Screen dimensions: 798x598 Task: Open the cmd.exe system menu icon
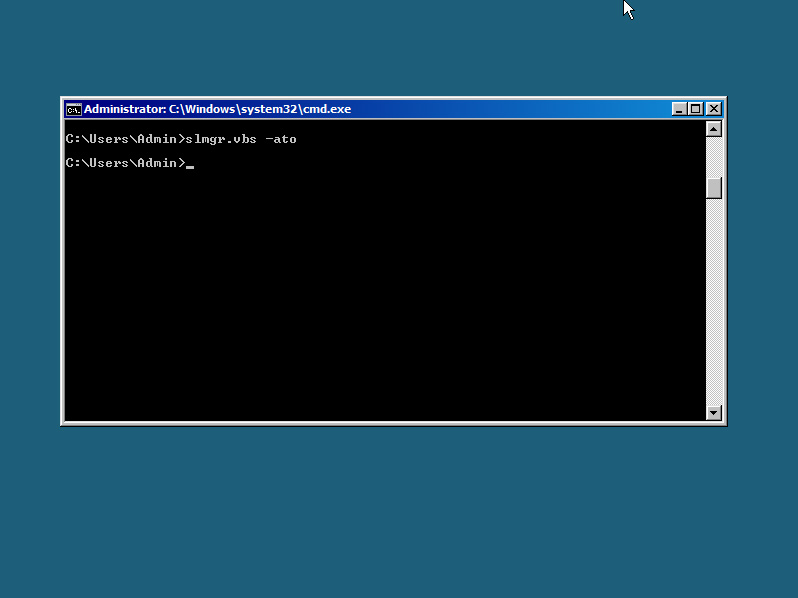(74, 109)
